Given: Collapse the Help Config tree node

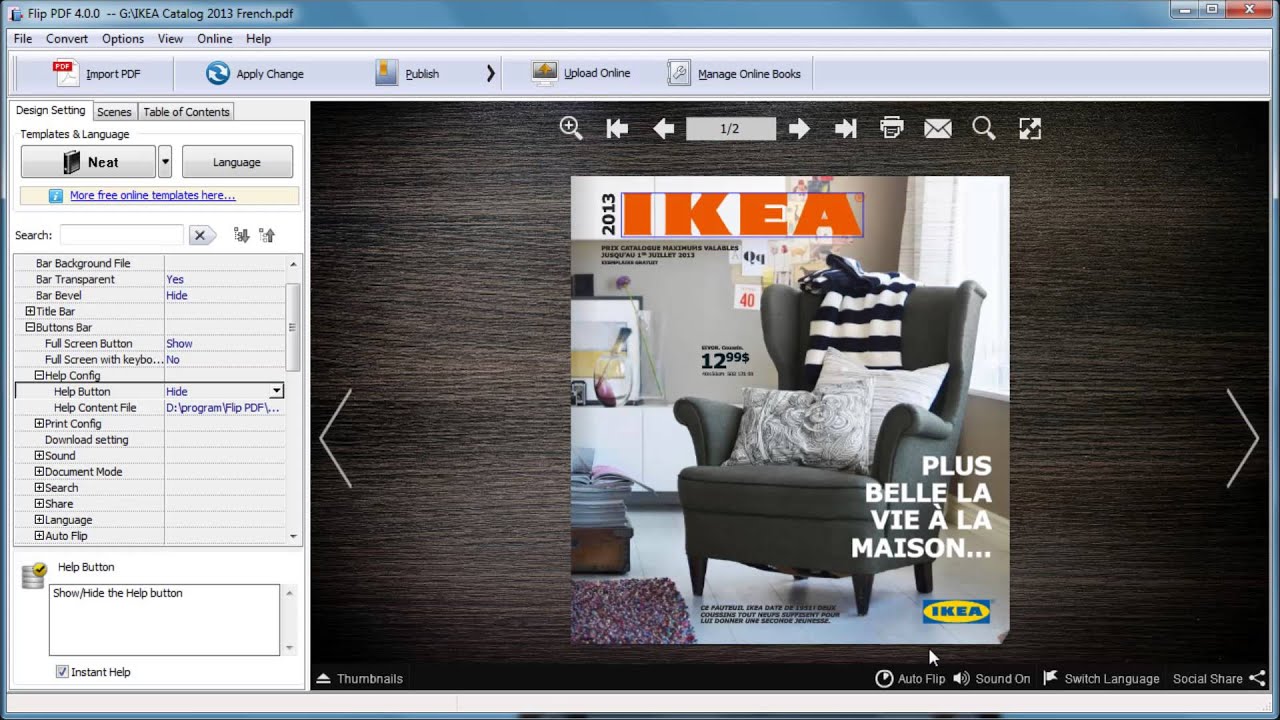Looking at the screenshot, I should pyautogui.click(x=39, y=375).
